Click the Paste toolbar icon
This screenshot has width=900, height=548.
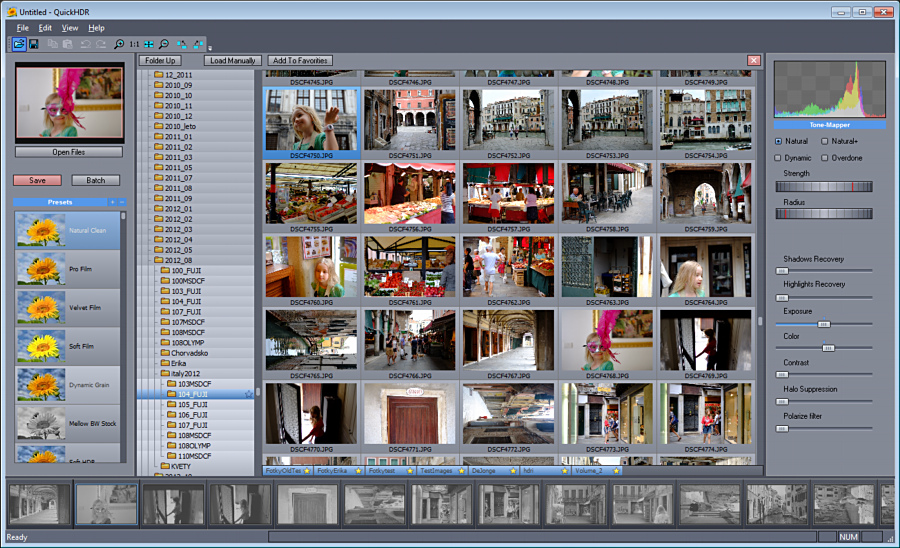(68, 44)
